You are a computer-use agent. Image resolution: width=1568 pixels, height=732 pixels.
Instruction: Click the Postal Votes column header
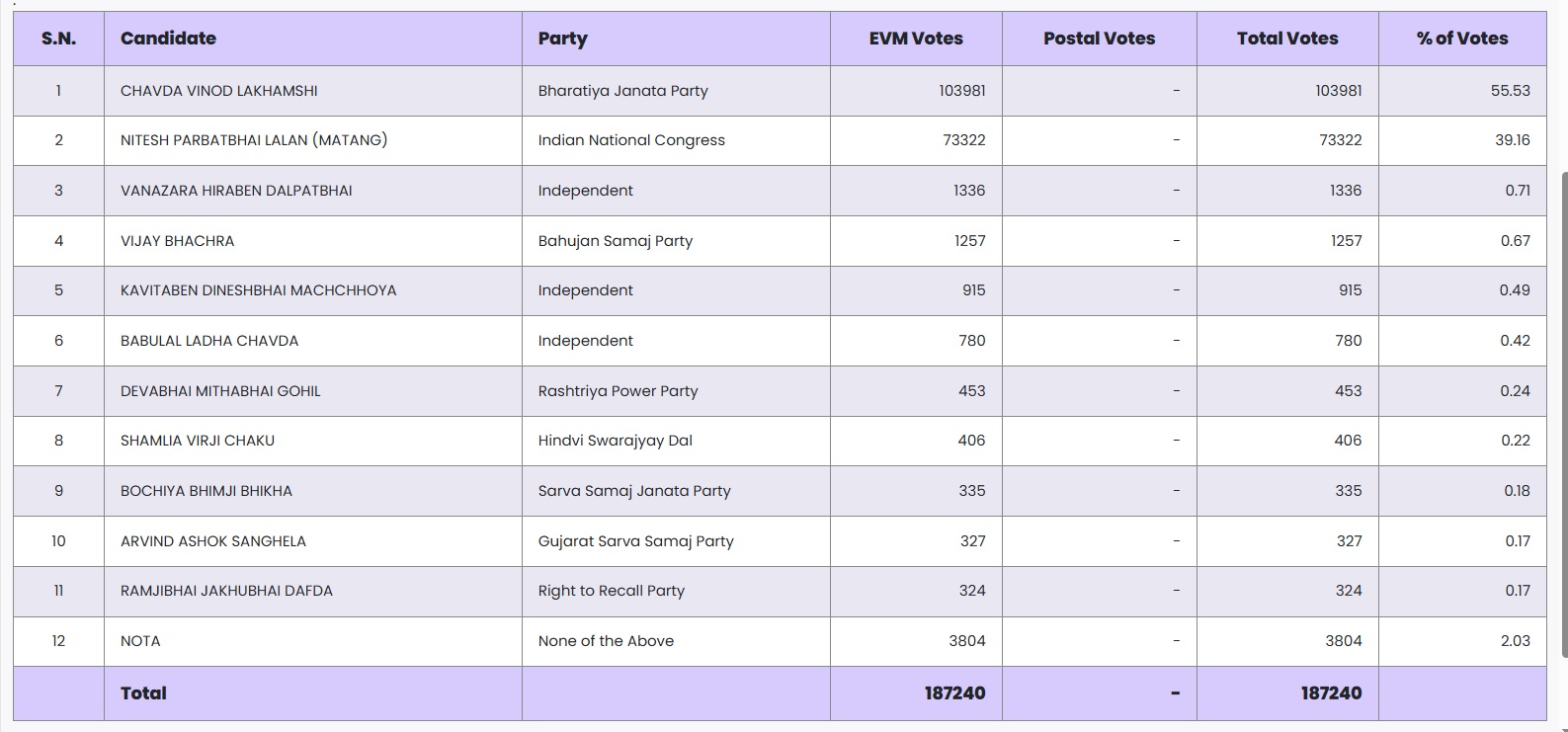pos(1099,39)
